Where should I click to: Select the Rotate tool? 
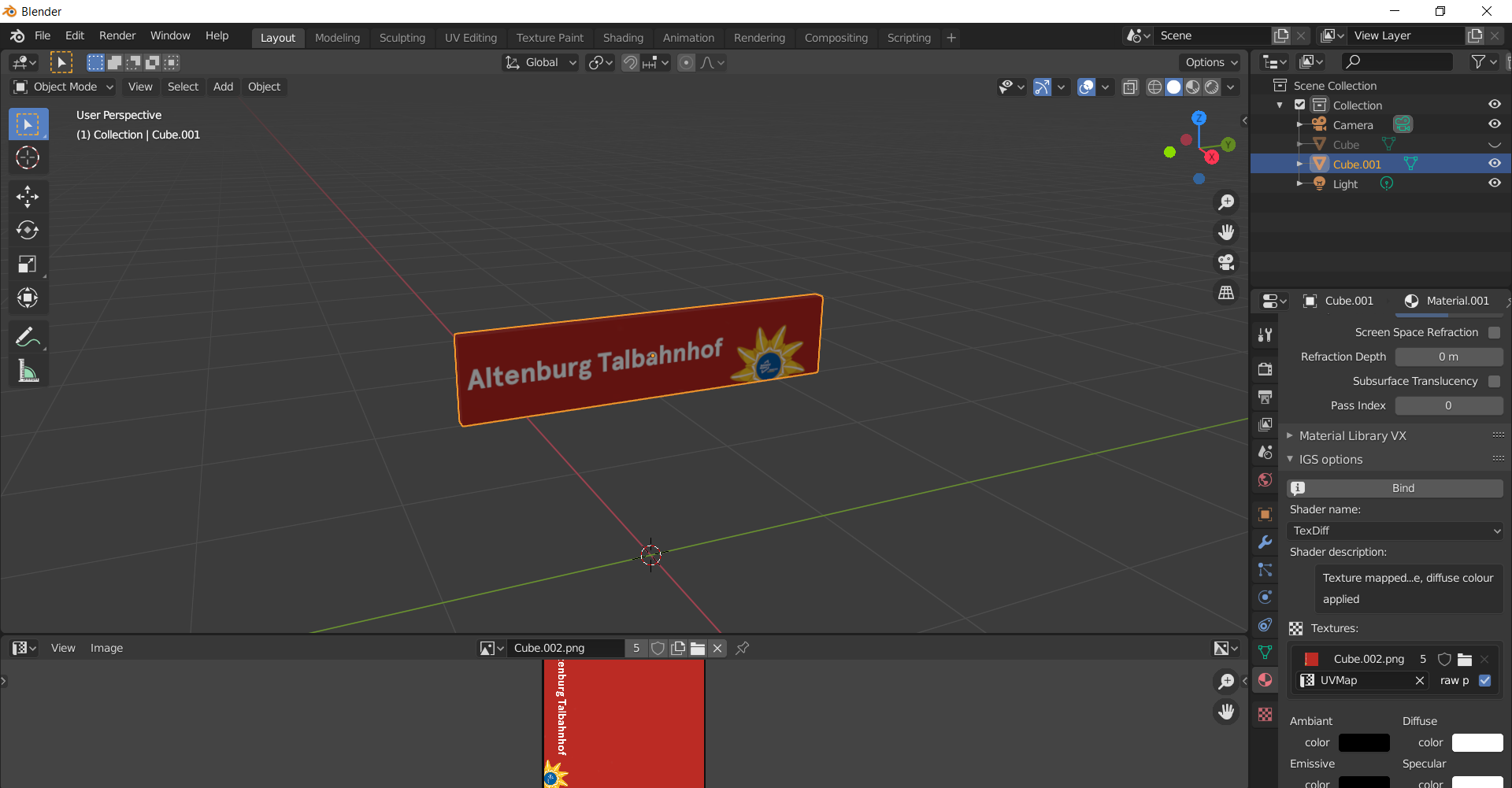click(x=28, y=230)
